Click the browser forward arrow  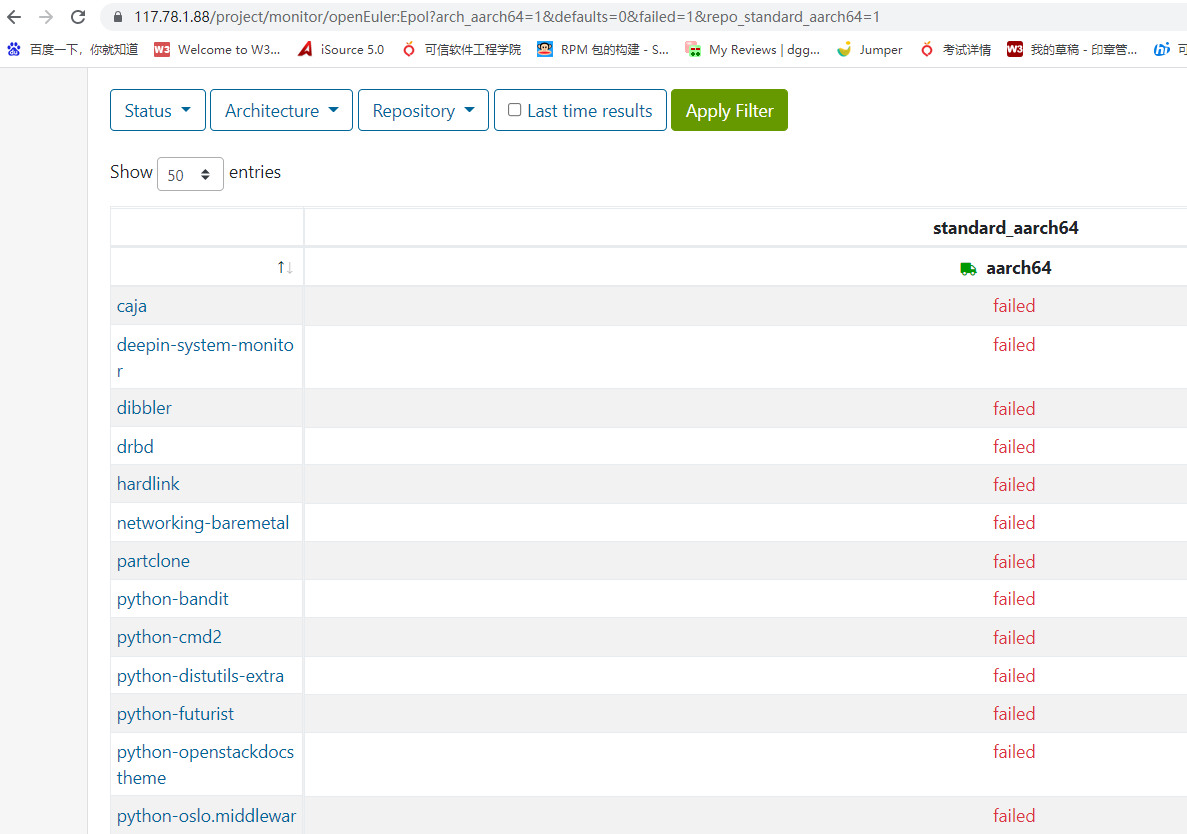click(x=46, y=17)
